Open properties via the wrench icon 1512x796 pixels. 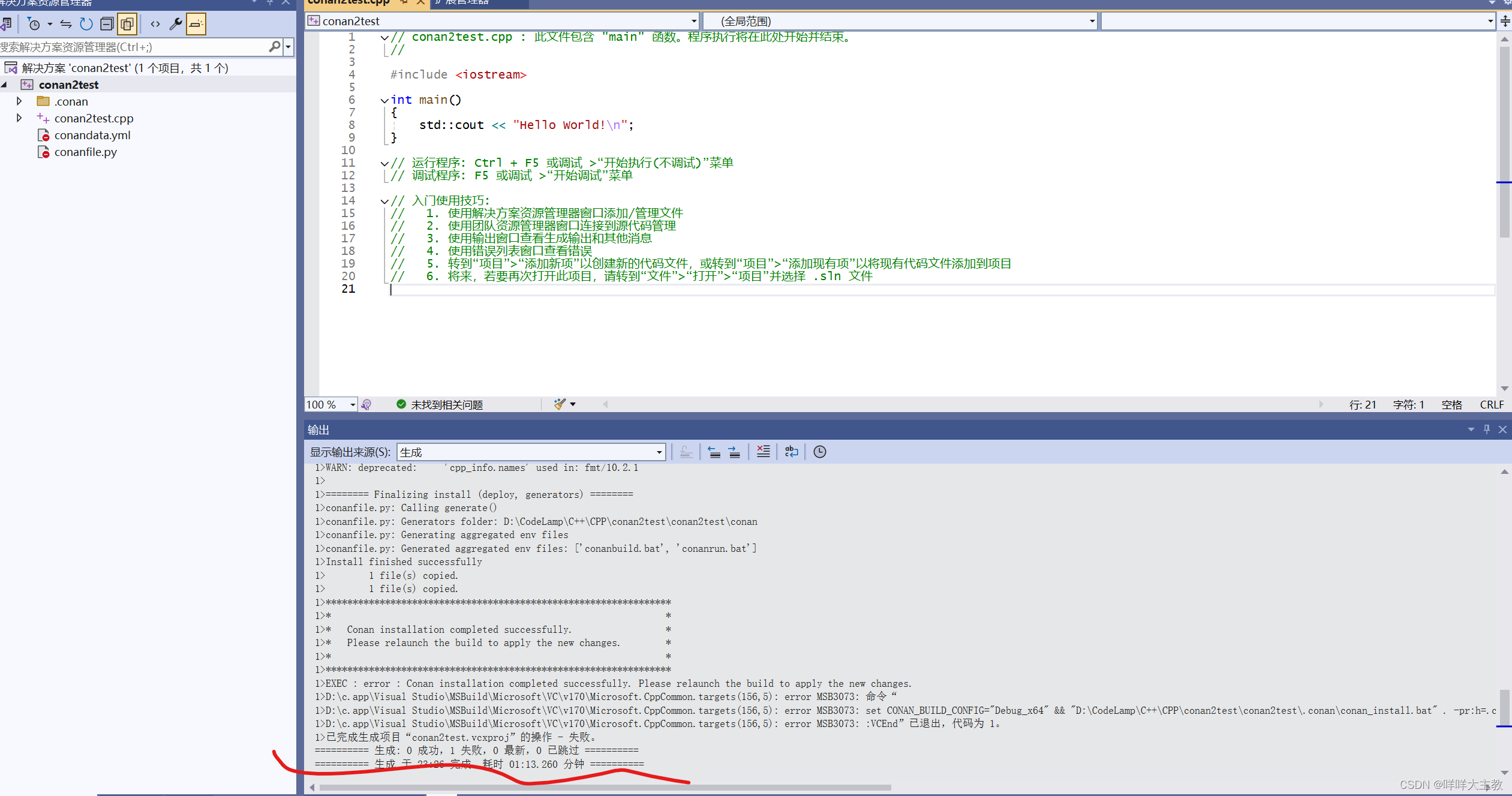[176, 24]
